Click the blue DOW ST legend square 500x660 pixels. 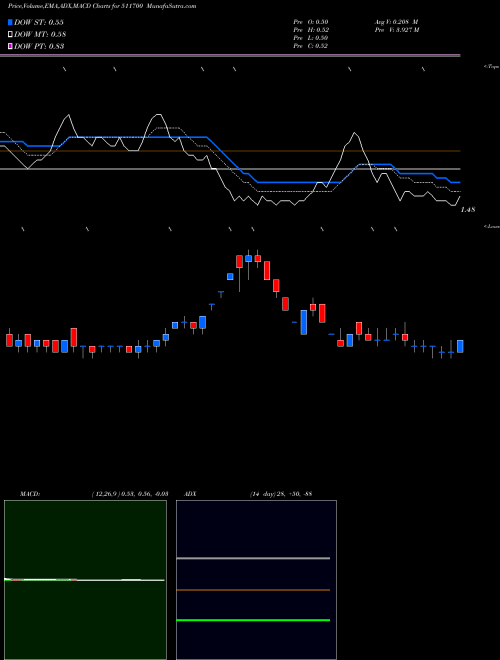pos(10,22)
